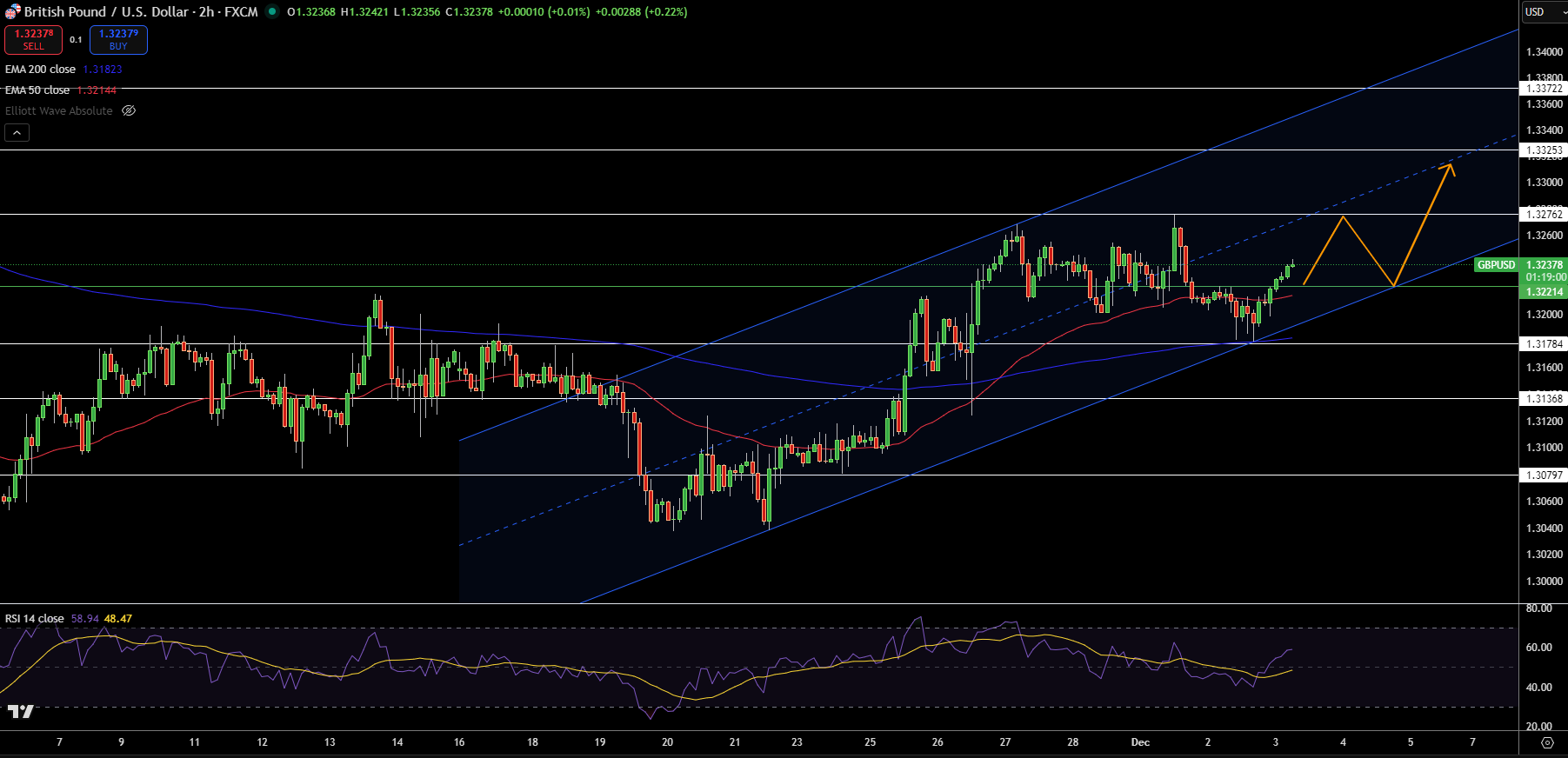Click the 01:19:00 bar countdown label
Screen dimensions: 1568x758
1545,277
